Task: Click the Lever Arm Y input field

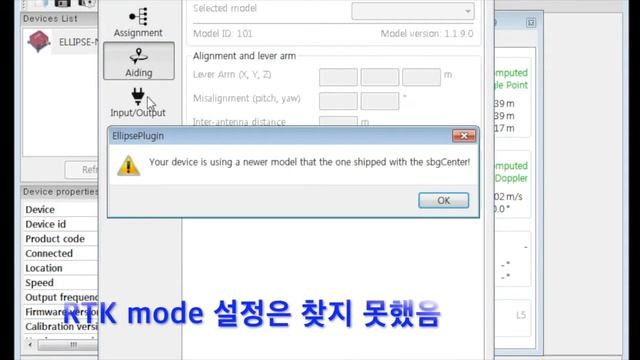Action: 380,77
